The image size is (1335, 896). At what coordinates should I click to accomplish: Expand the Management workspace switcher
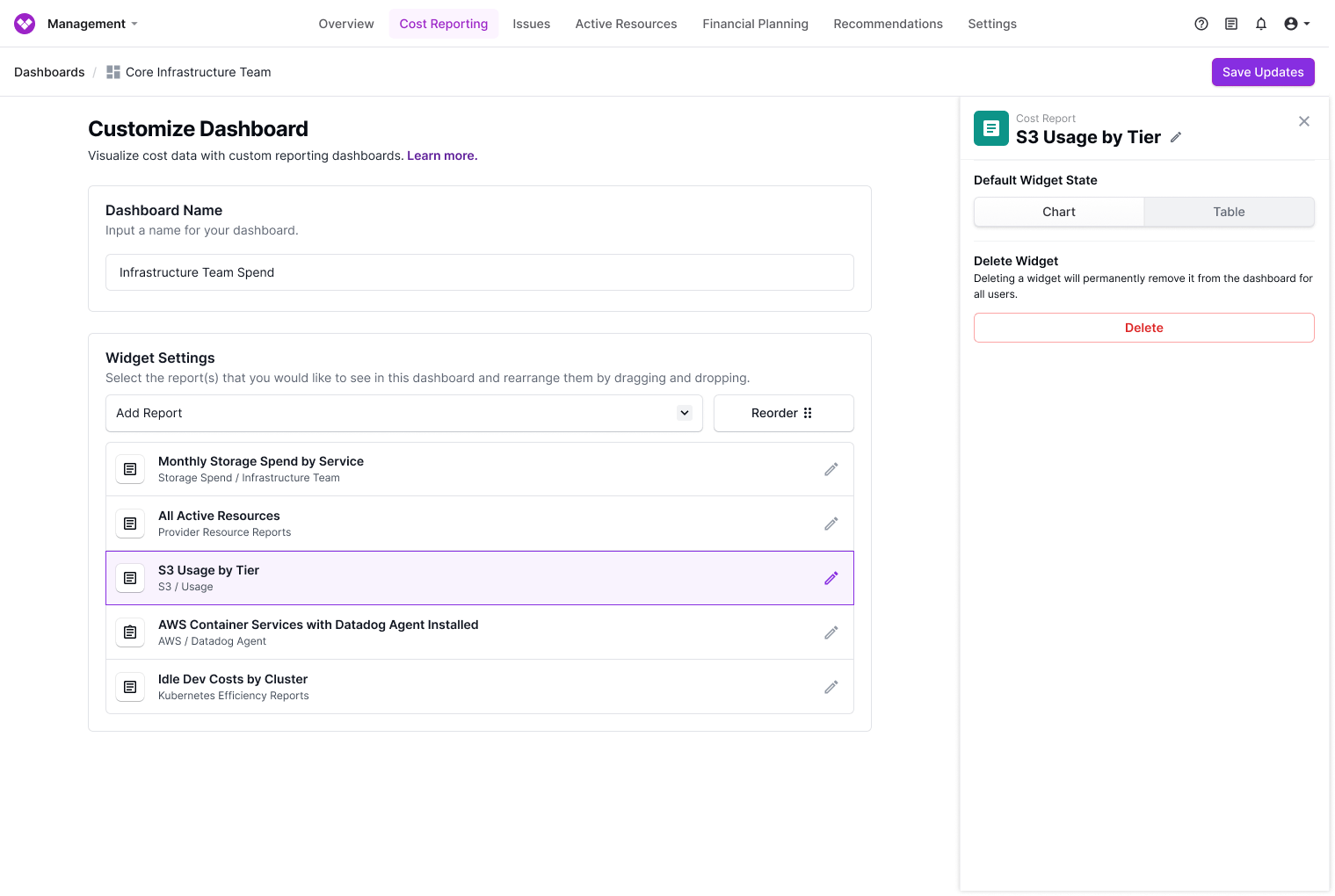click(x=91, y=24)
